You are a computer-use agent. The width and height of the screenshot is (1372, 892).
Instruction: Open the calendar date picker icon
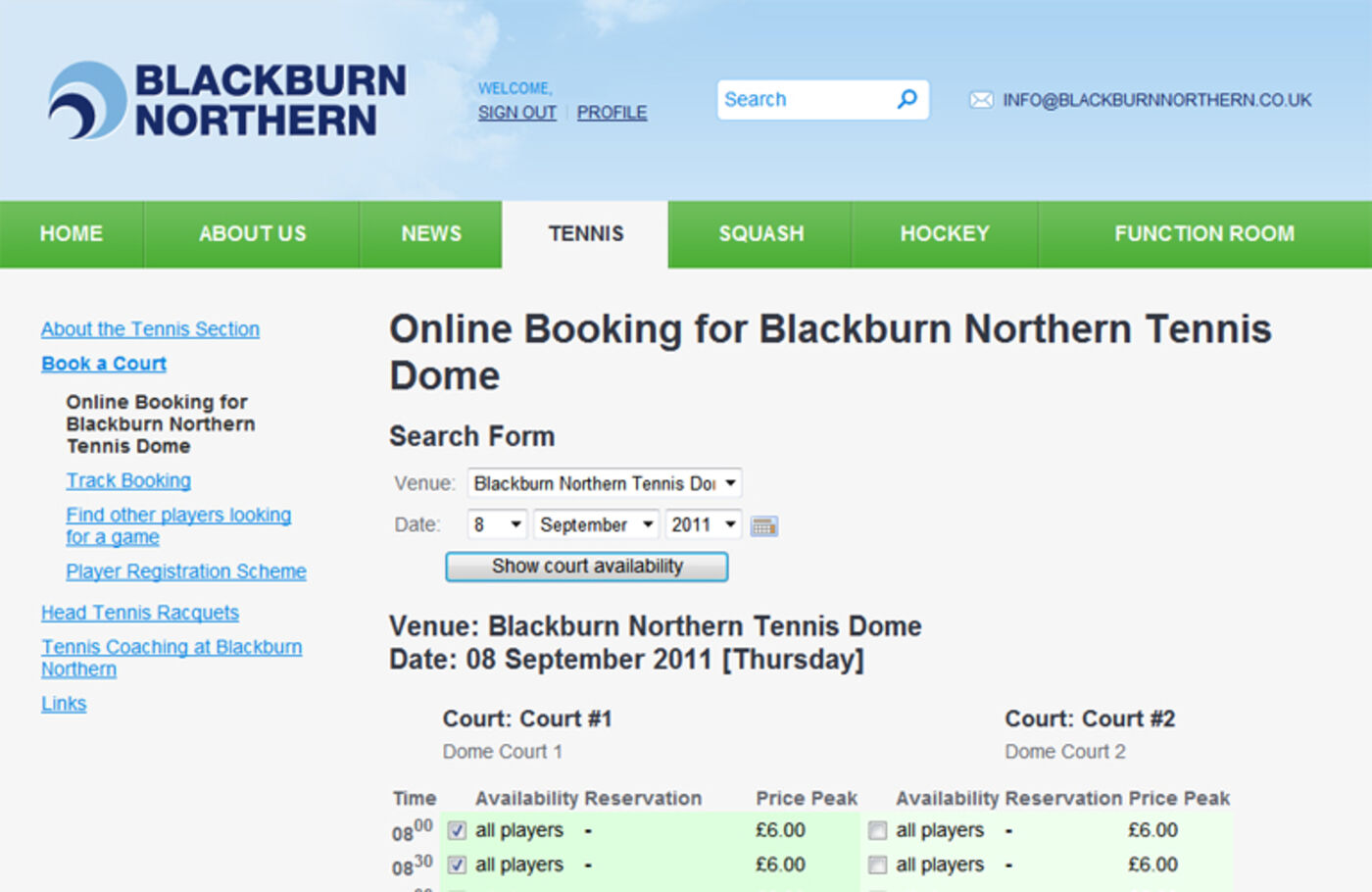[763, 526]
